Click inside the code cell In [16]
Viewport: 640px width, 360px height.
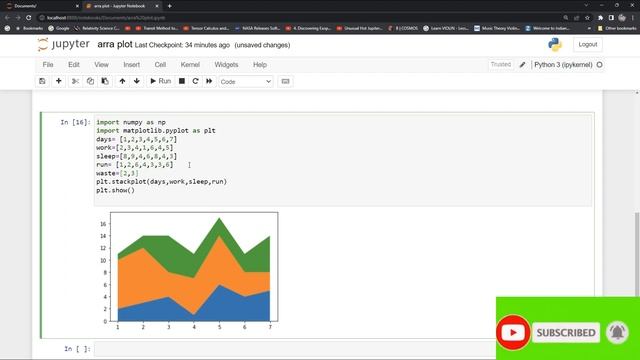pyautogui.click(x=342, y=160)
